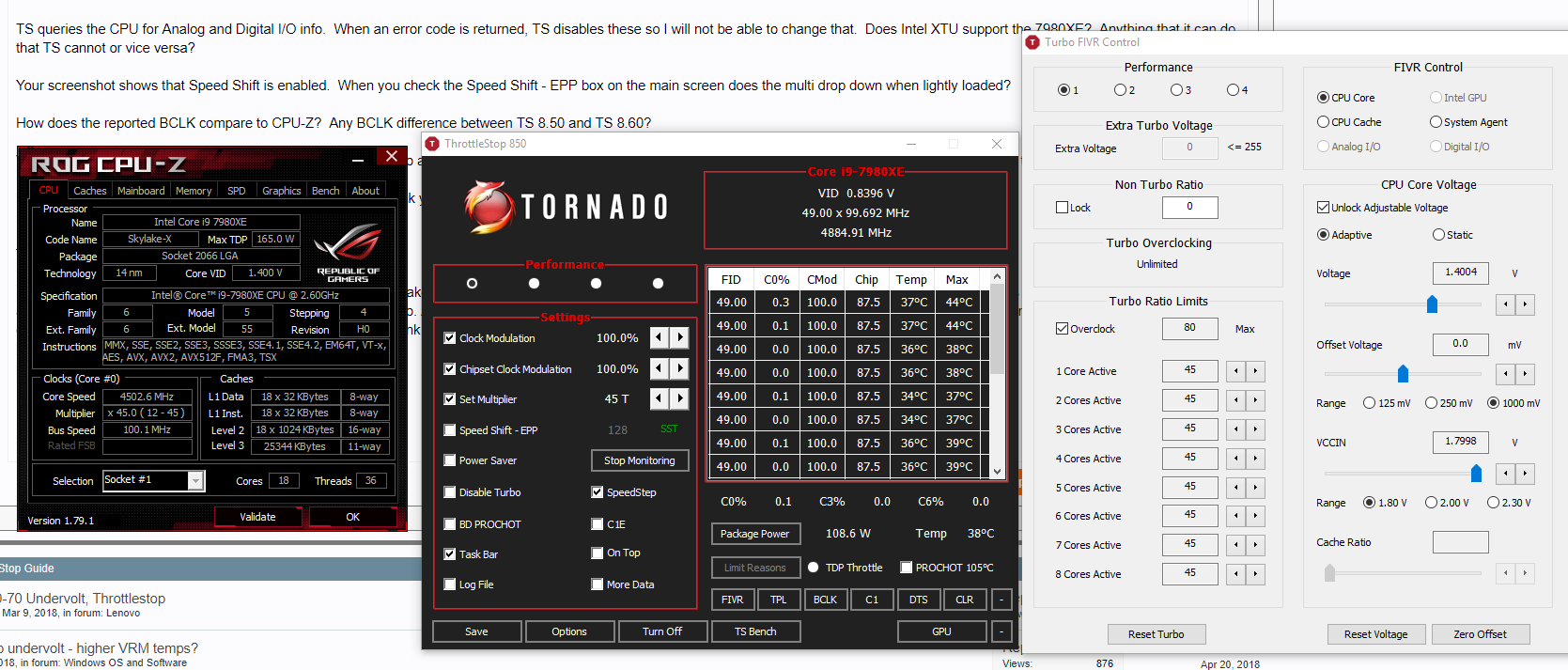Open the SPD tab in CPU-Z
The image size is (1568, 670).
(237, 191)
